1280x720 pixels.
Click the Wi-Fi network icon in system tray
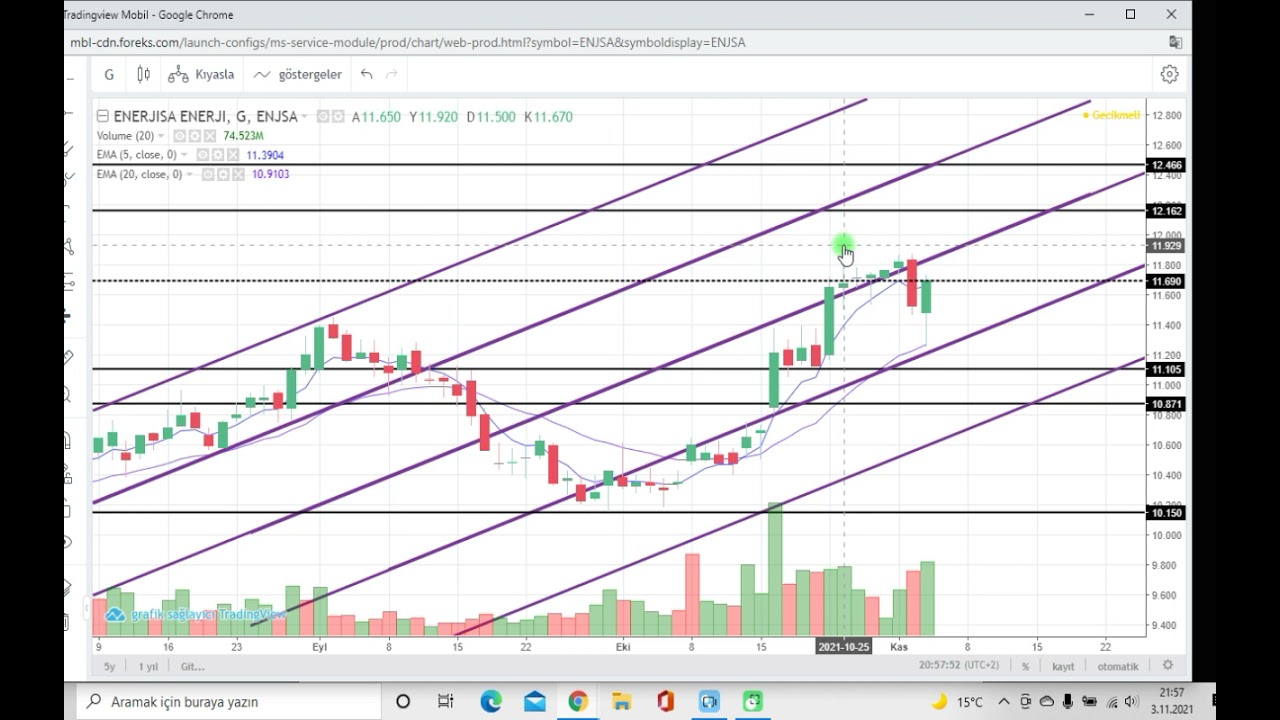[x=1112, y=702]
